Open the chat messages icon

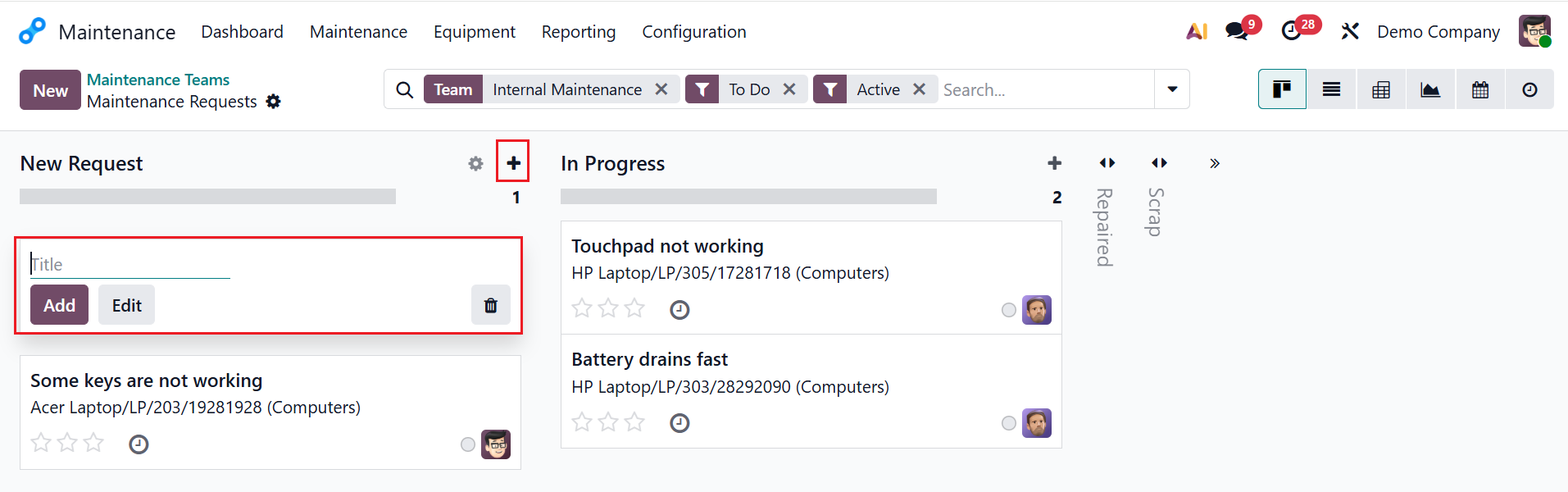click(x=1237, y=31)
